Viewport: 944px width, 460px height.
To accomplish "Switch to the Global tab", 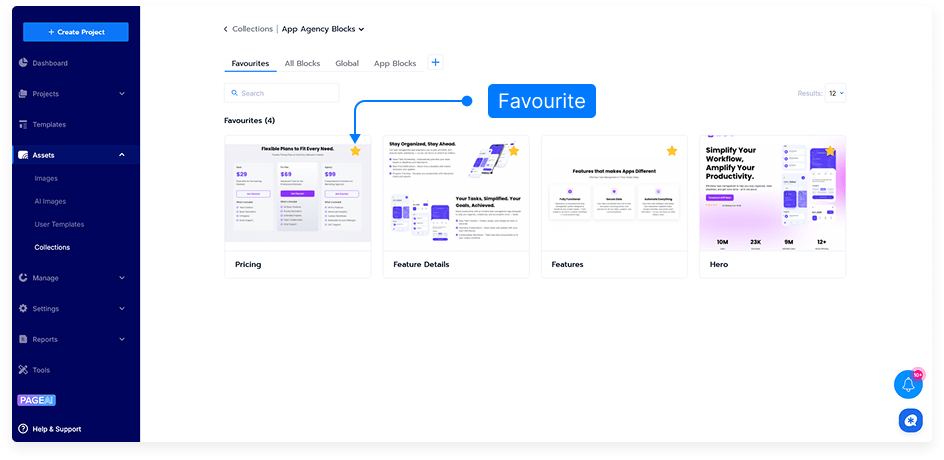I will tap(347, 63).
